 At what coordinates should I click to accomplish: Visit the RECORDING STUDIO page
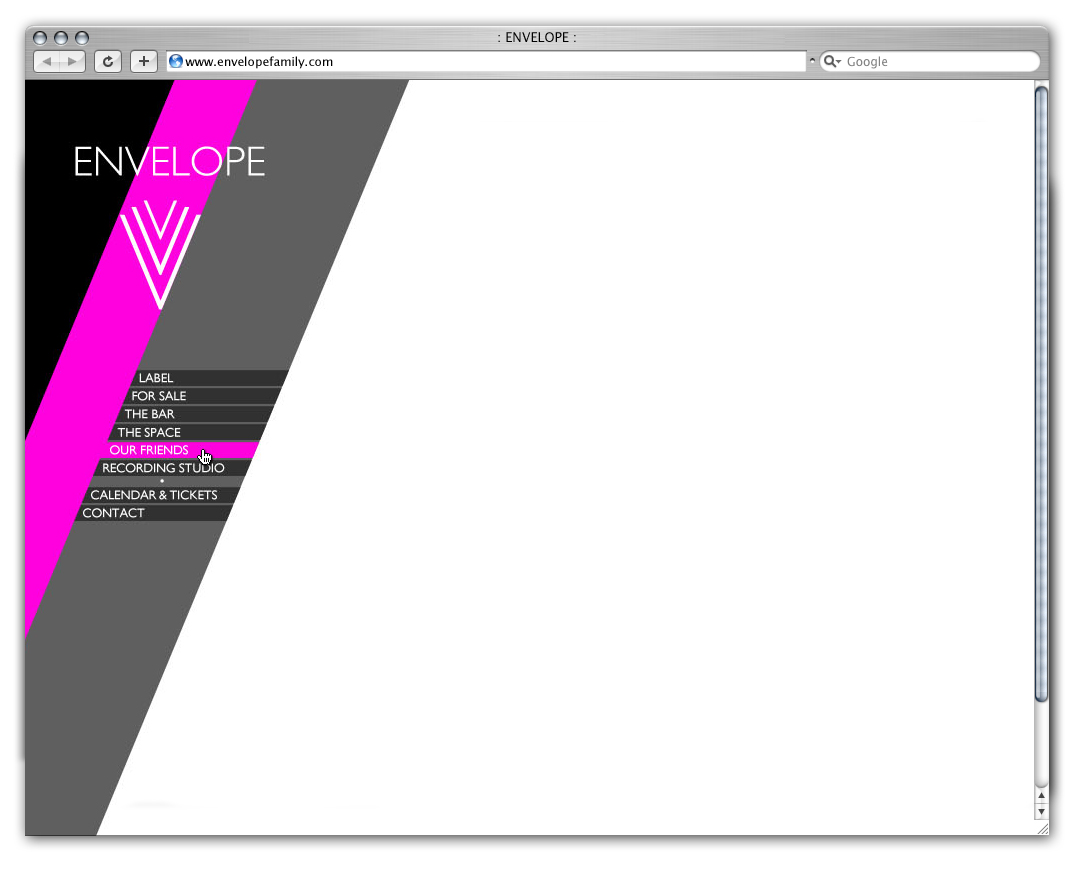pyautogui.click(x=163, y=468)
